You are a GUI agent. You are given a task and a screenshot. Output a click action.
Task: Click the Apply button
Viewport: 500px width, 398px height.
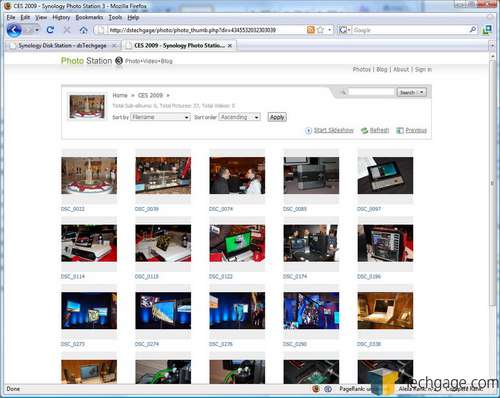pos(277,117)
